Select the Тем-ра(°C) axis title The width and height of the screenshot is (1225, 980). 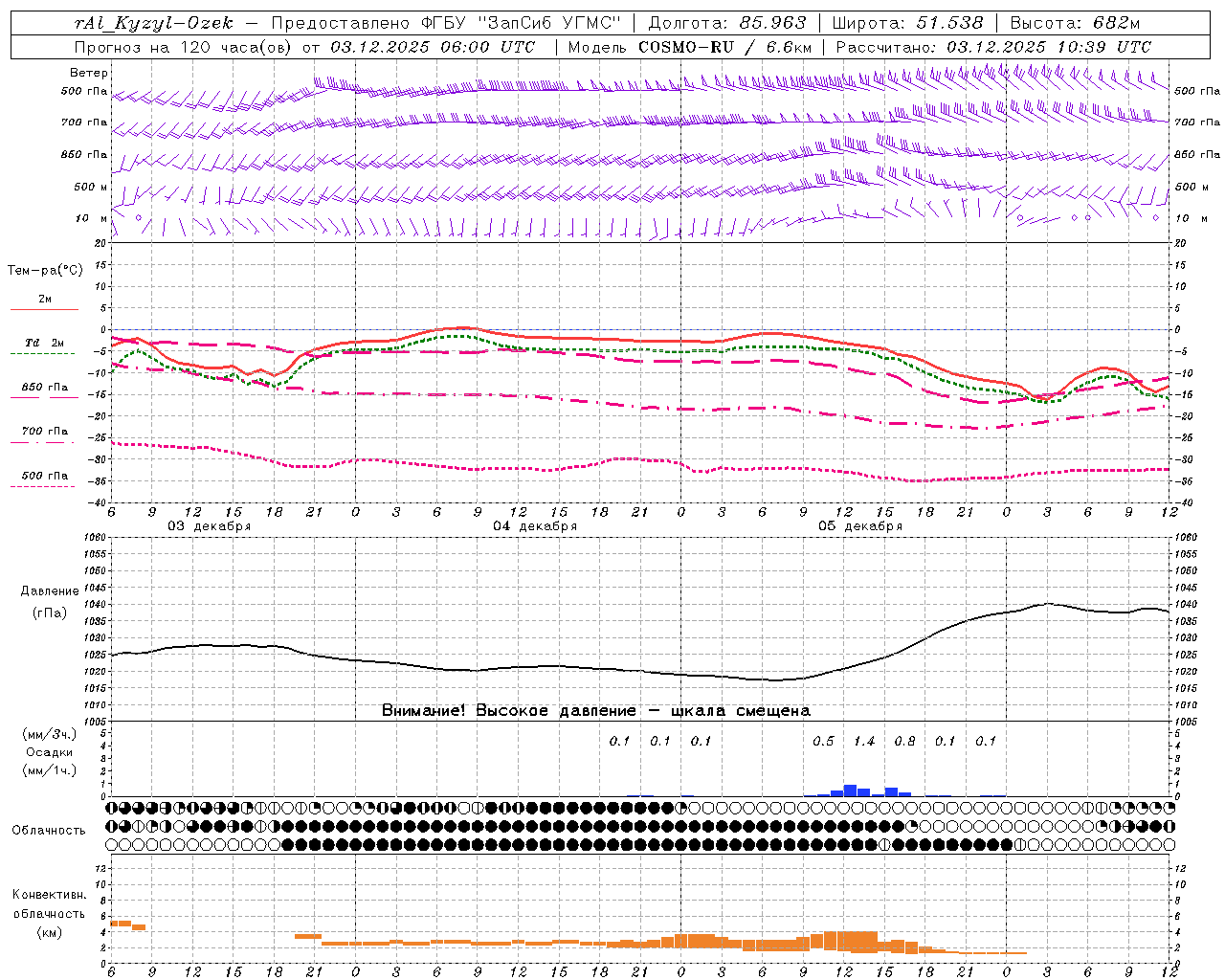click(x=45, y=271)
